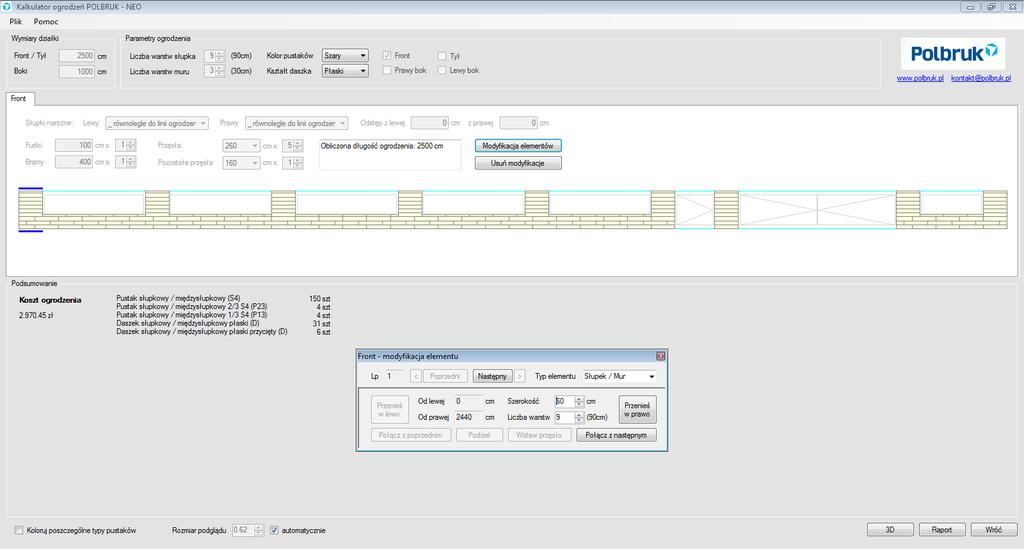
Task: Open the Pozostałe przęsła width dropdown
Action: [242, 163]
